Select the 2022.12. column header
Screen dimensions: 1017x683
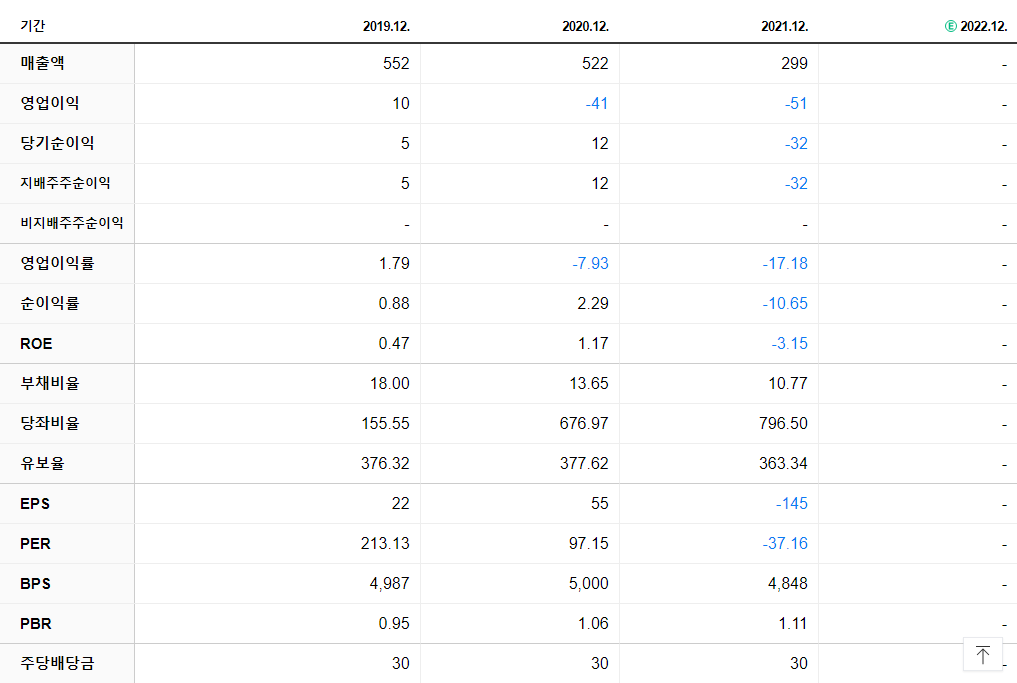point(983,26)
